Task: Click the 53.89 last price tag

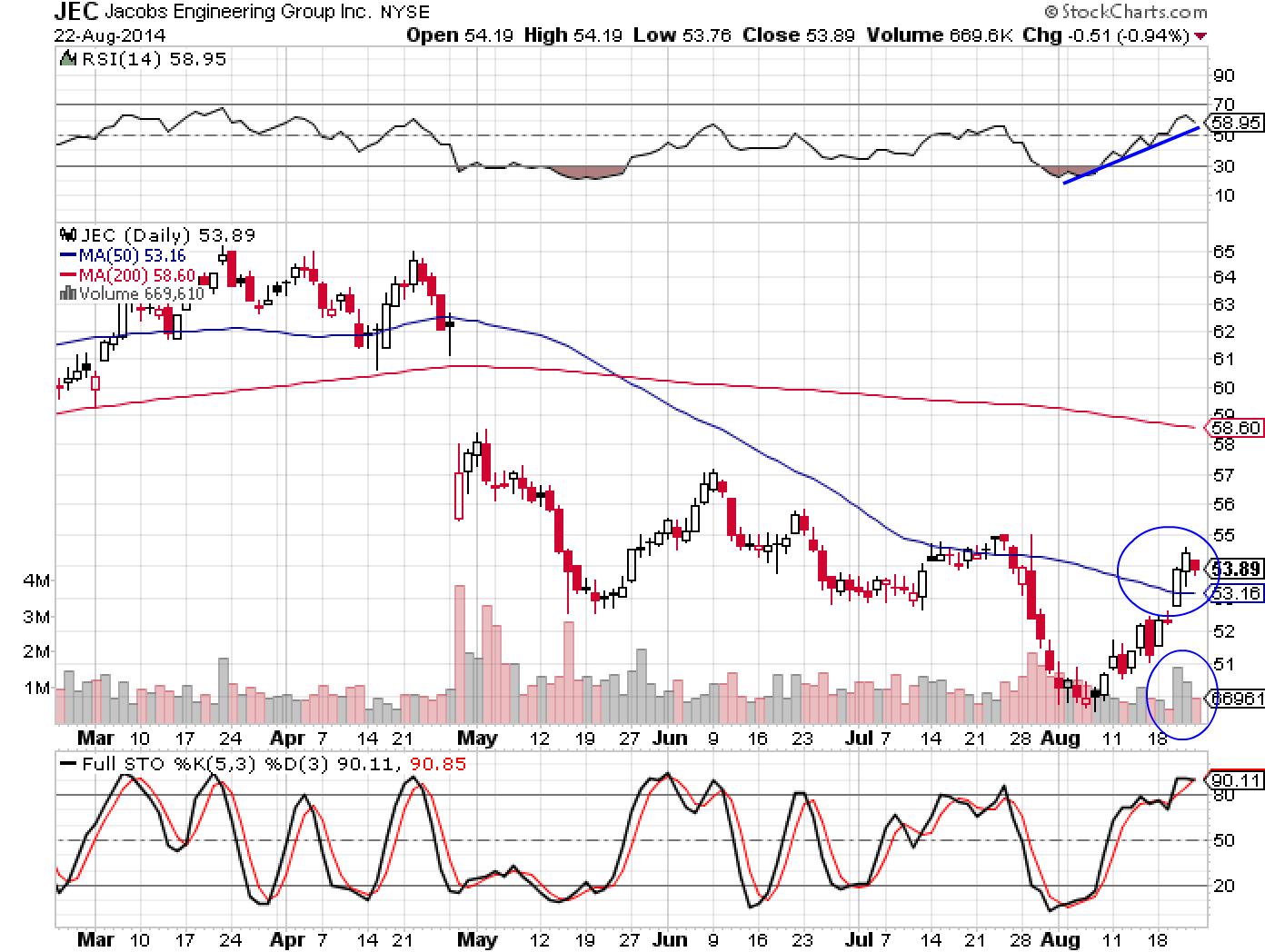Action: [1237, 570]
